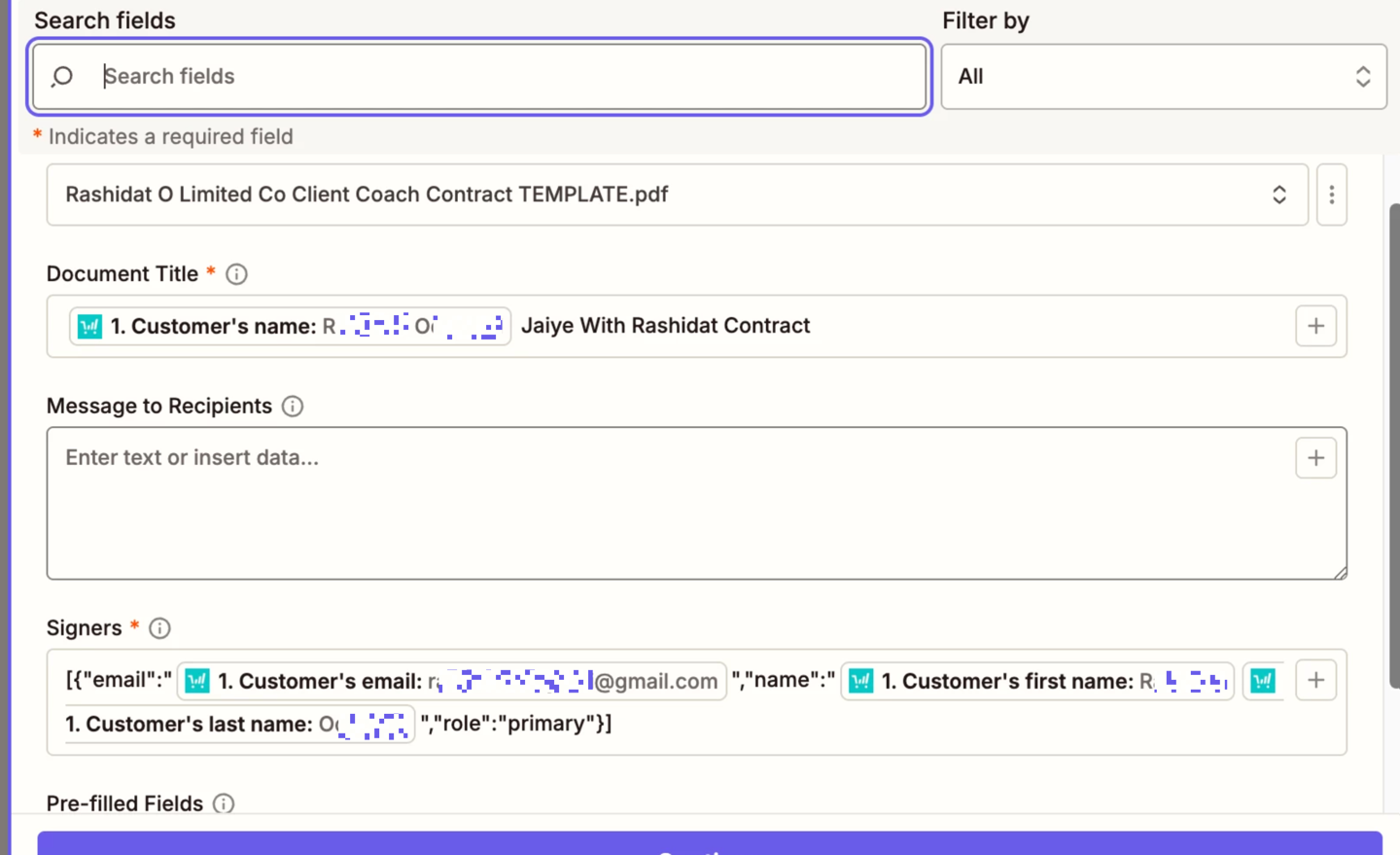Select Customer's first name pill in Signers
Viewport: 1400px width, 855px height.
(x=1036, y=681)
